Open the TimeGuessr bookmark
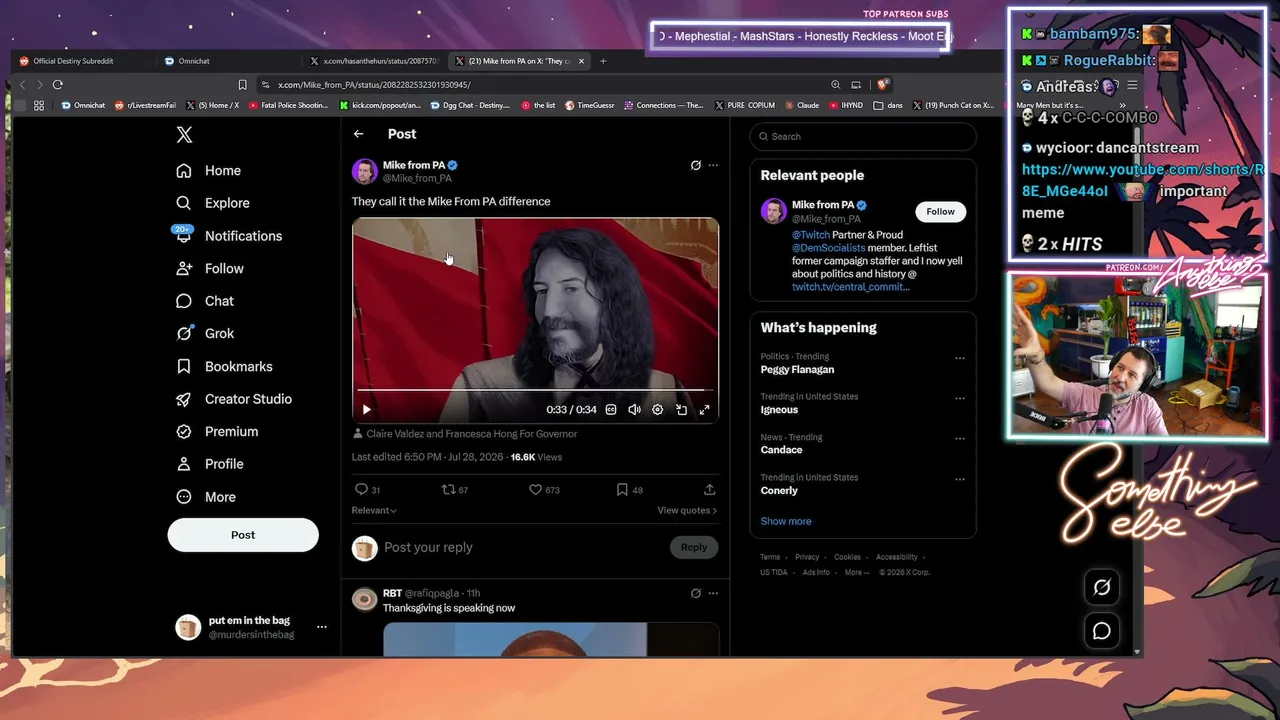Screen dimensions: 1280x720 [589, 105]
